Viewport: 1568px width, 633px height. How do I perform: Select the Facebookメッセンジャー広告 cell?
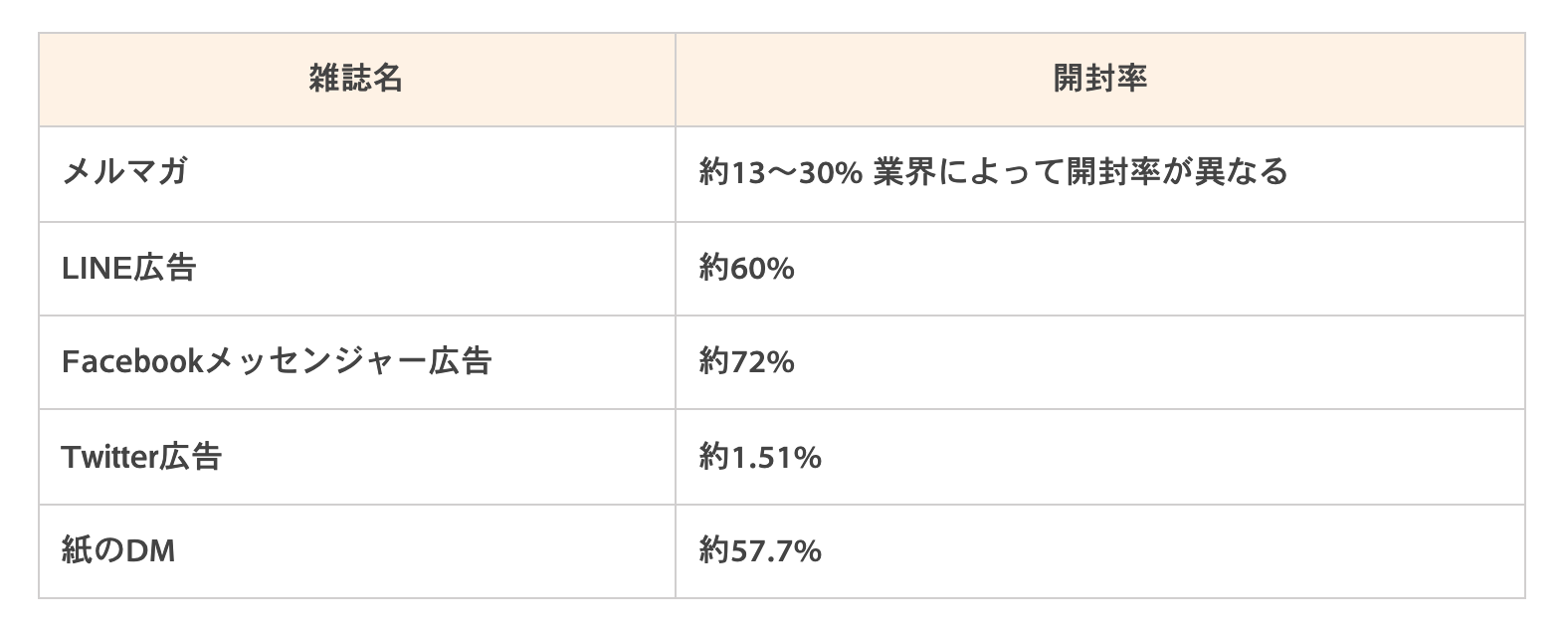pos(276,361)
